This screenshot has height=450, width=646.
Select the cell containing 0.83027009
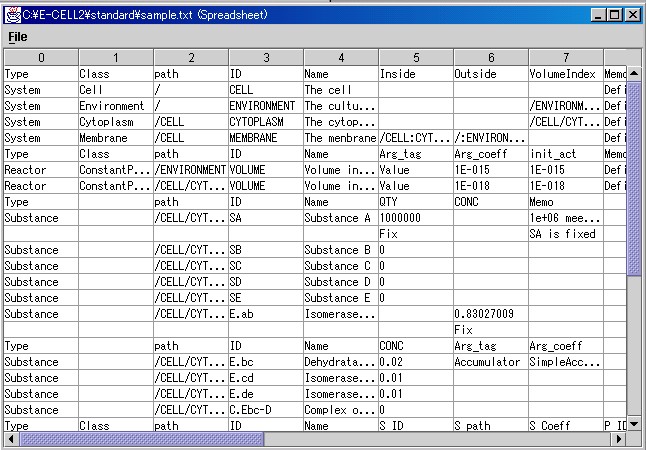click(x=490, y=314)
